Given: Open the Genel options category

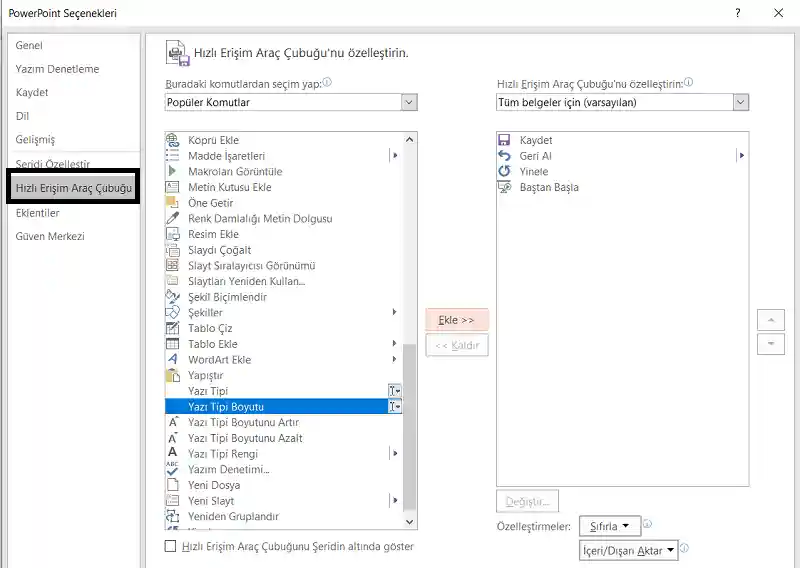Looking at the screenshot, I should tap(29, 45).
